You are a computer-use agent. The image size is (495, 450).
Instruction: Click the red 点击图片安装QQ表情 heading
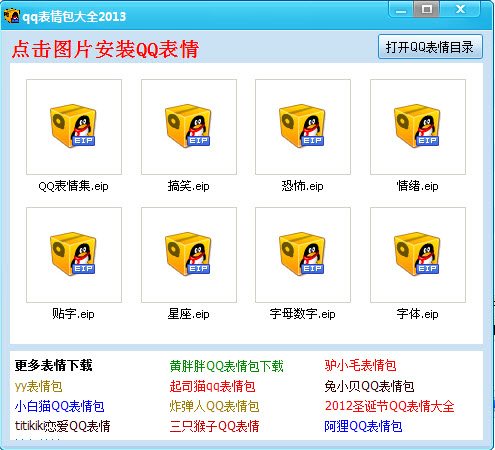coord(105,49)
